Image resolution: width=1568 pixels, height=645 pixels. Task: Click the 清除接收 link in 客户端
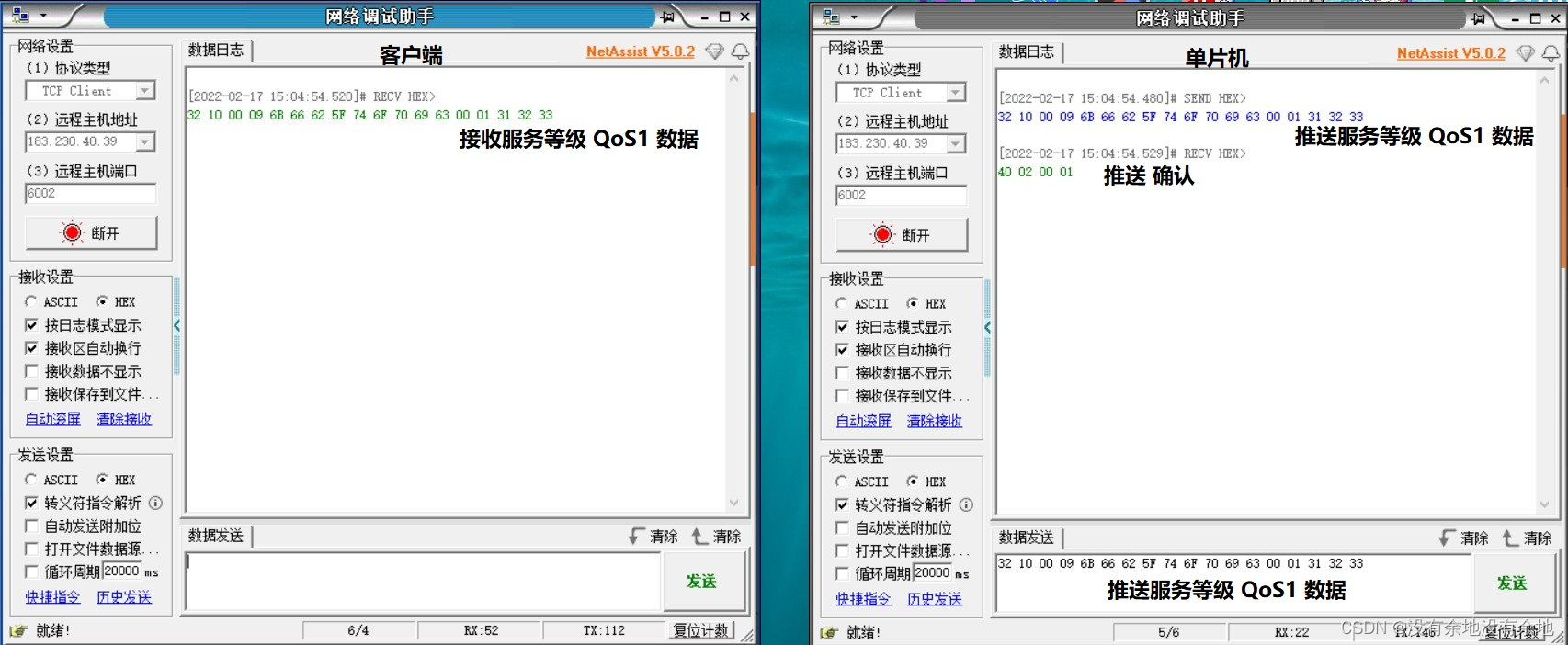[x=124, y=419]
